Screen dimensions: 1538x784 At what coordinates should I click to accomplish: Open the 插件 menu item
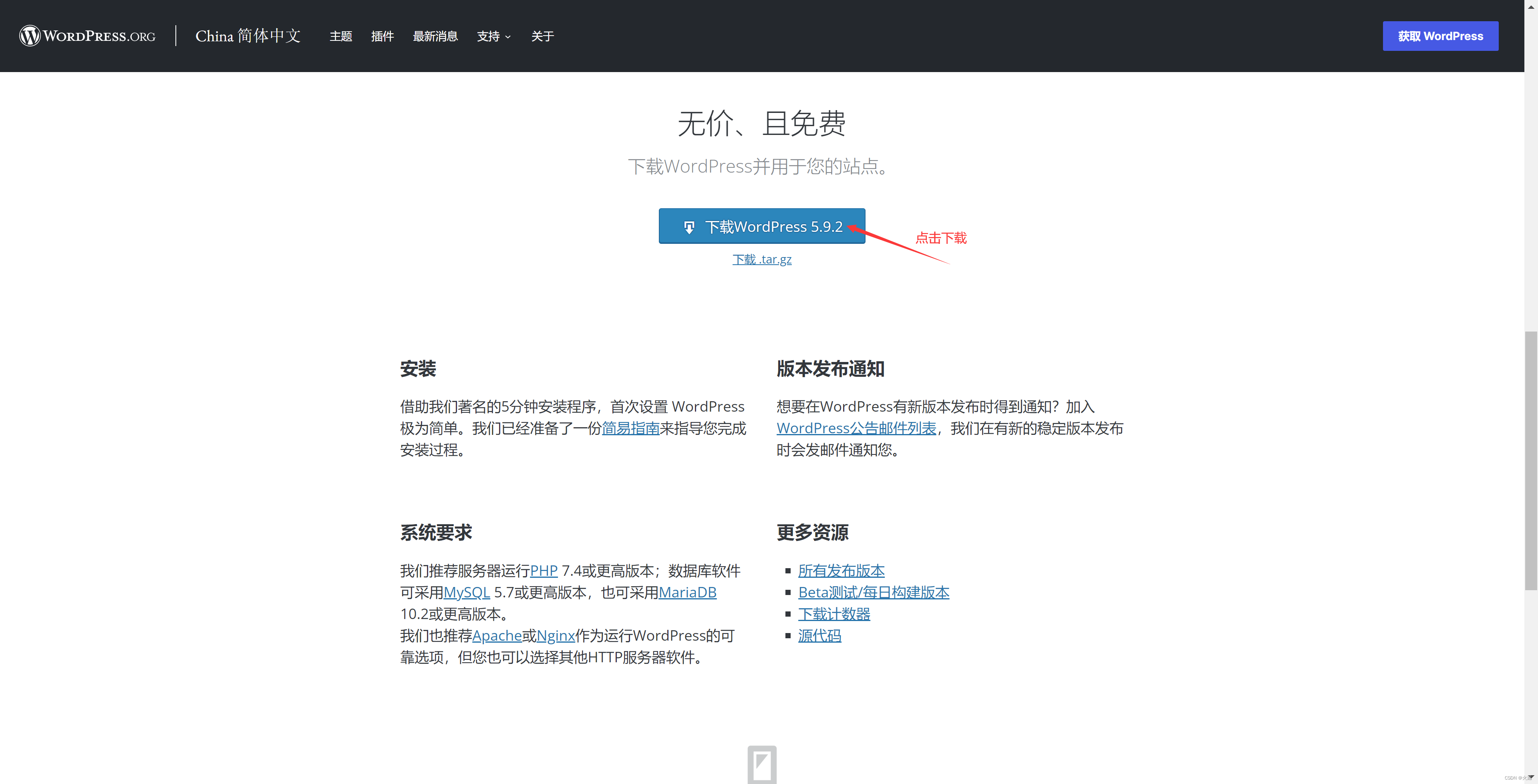tap(382, 36)
